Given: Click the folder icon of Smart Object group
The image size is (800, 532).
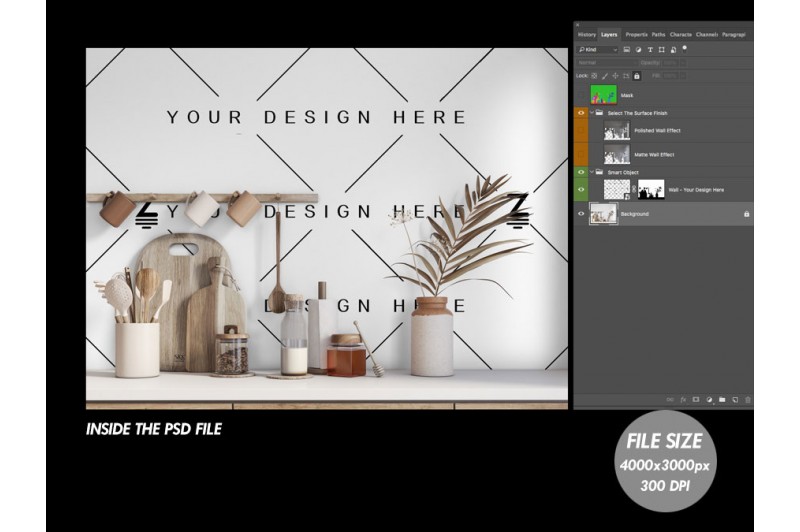Looking at the screenshot, I should coord(599,172).
